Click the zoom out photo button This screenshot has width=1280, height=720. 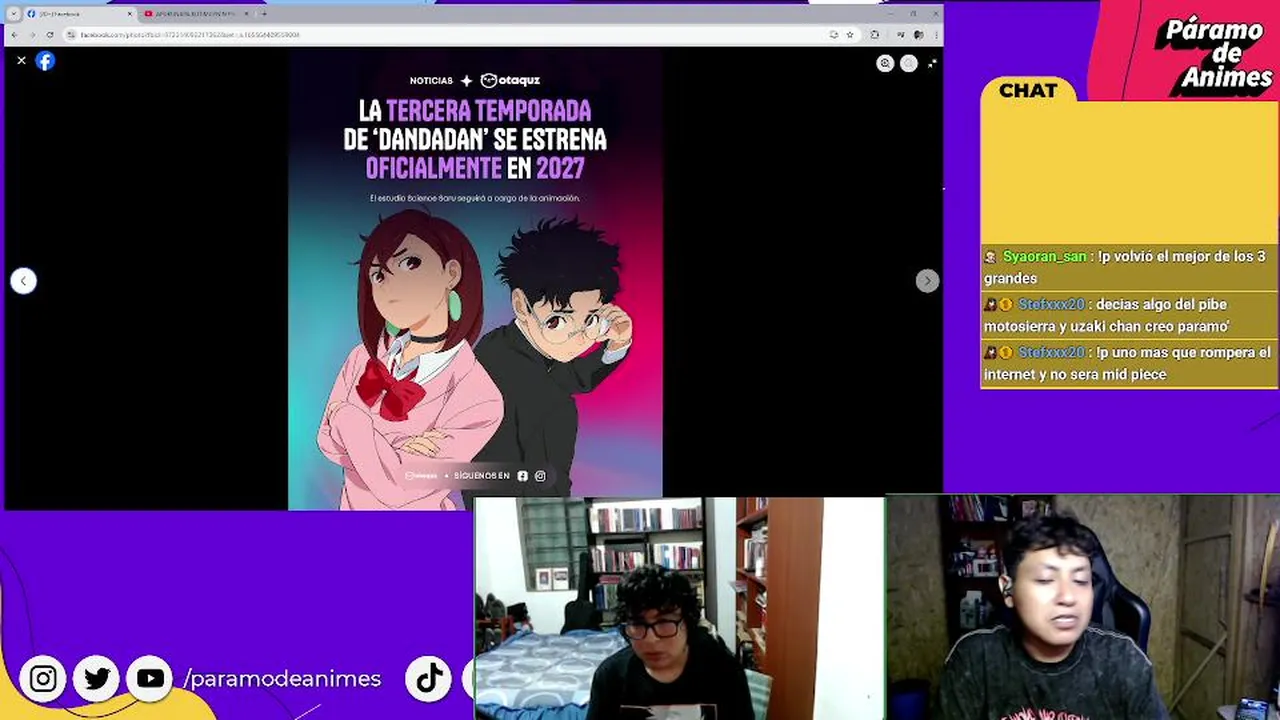click(908, 63)
